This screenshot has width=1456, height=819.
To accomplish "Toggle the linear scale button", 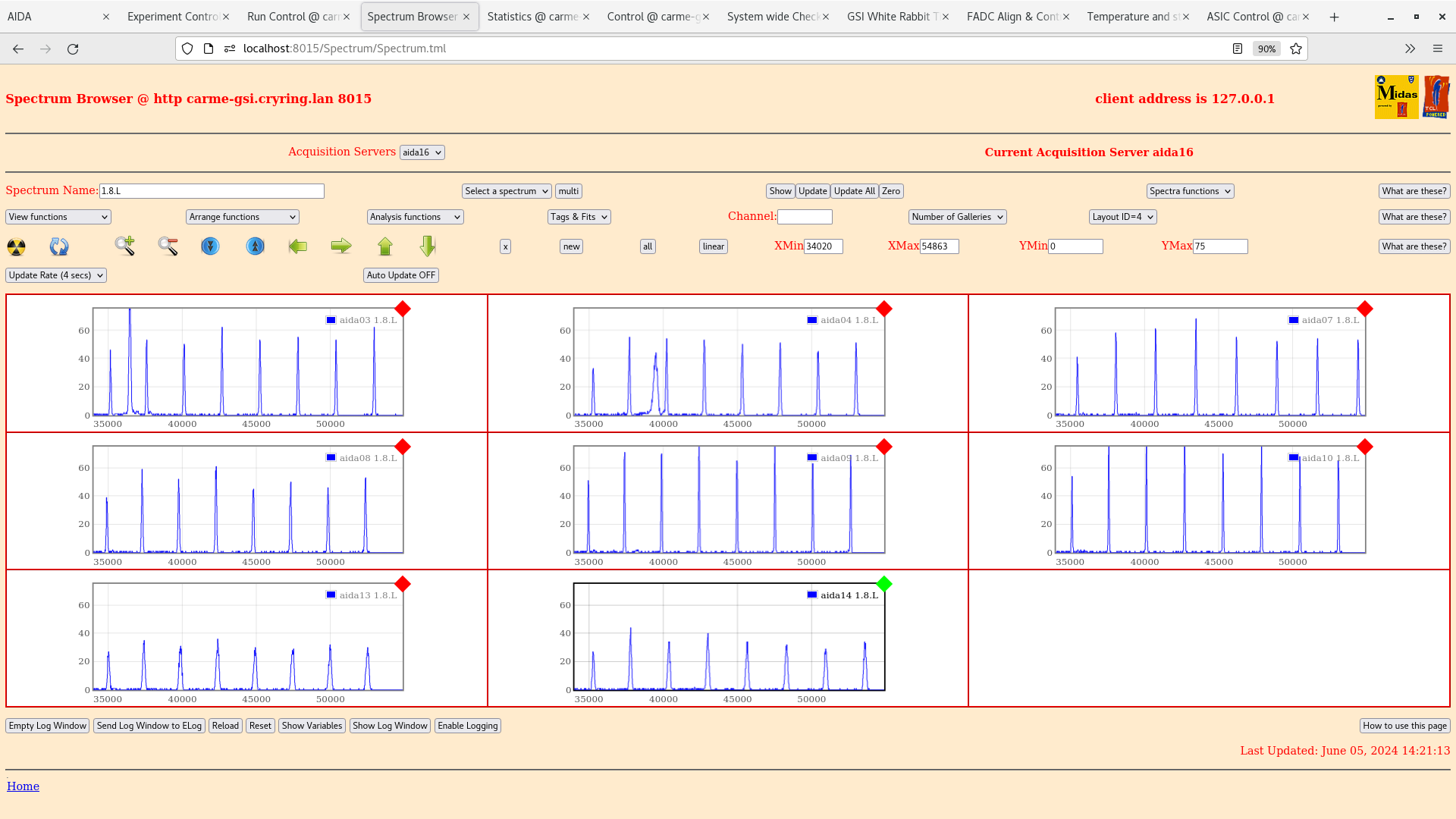I will click(713, 246).
